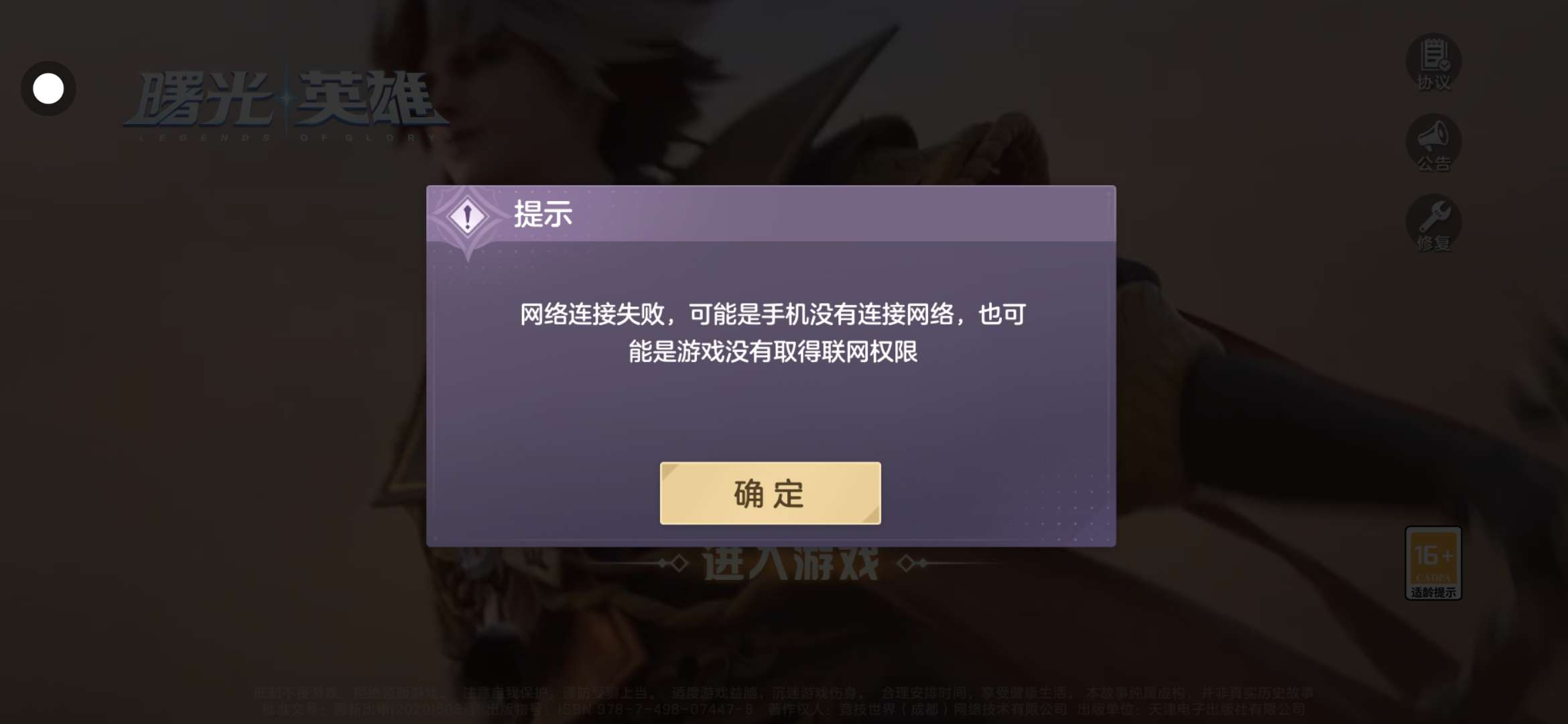Tap the 适龄提示 label under age badge
The height and width of the screenshot is (724, 1568).
pyautogui.click(x=1433, y=592)
